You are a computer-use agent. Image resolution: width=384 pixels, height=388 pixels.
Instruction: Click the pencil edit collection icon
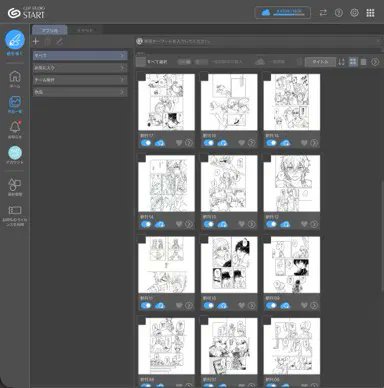[x=59, y=41]
